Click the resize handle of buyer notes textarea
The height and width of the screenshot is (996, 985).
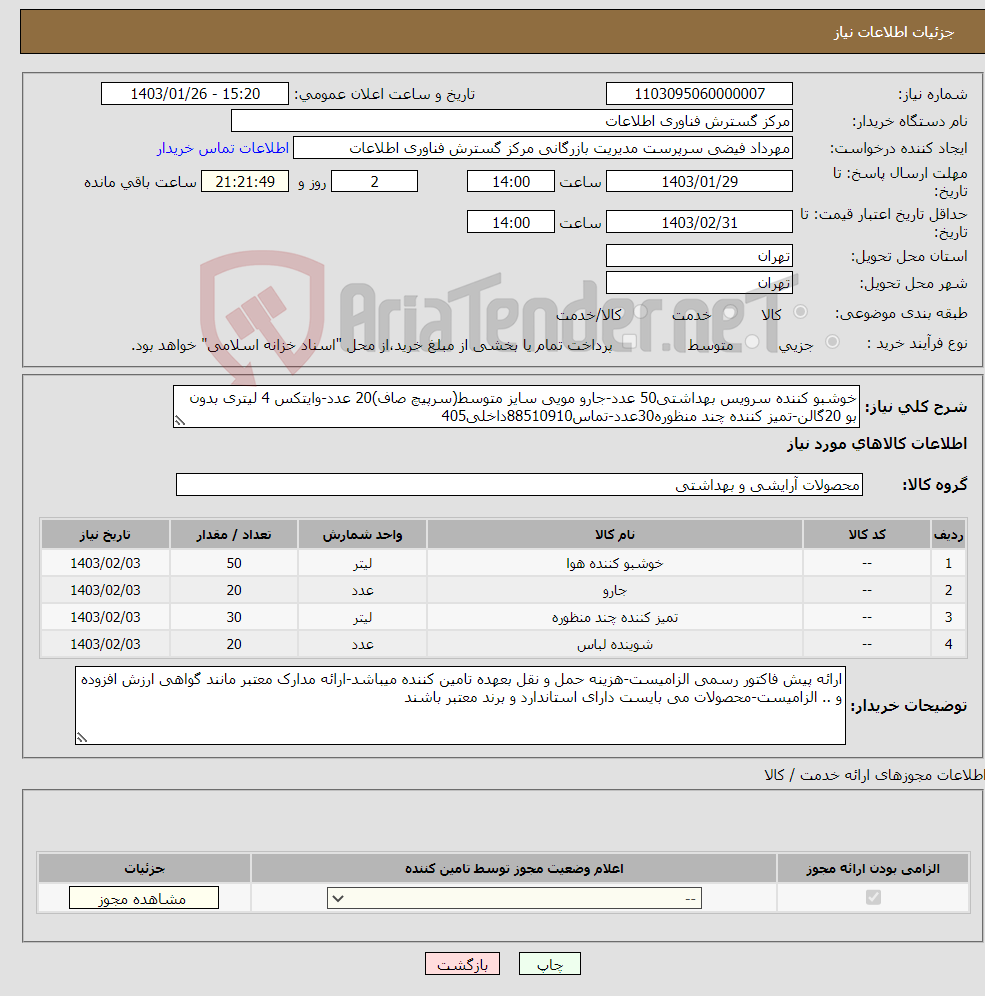(x=82, y=737)
